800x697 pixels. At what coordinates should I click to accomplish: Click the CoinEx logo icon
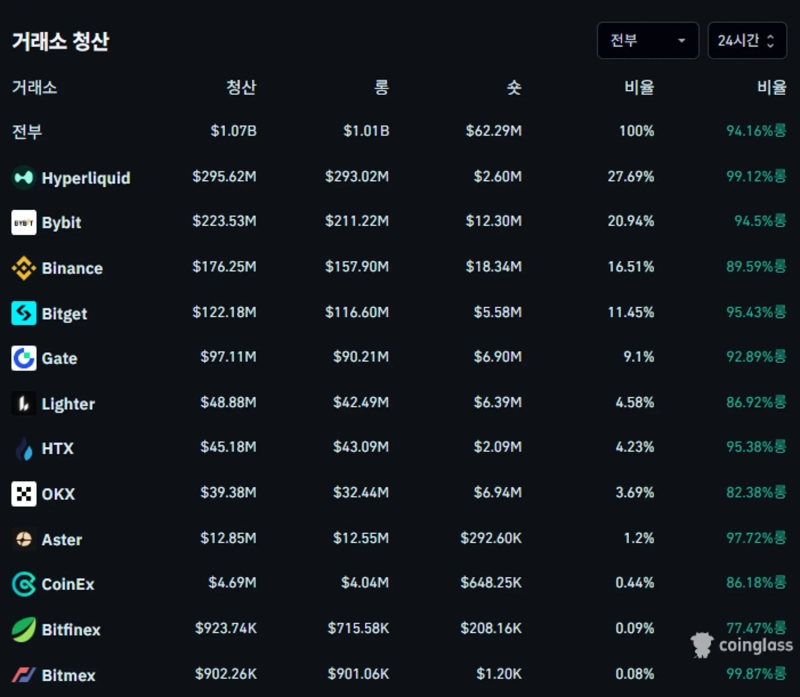click(24, 584)
